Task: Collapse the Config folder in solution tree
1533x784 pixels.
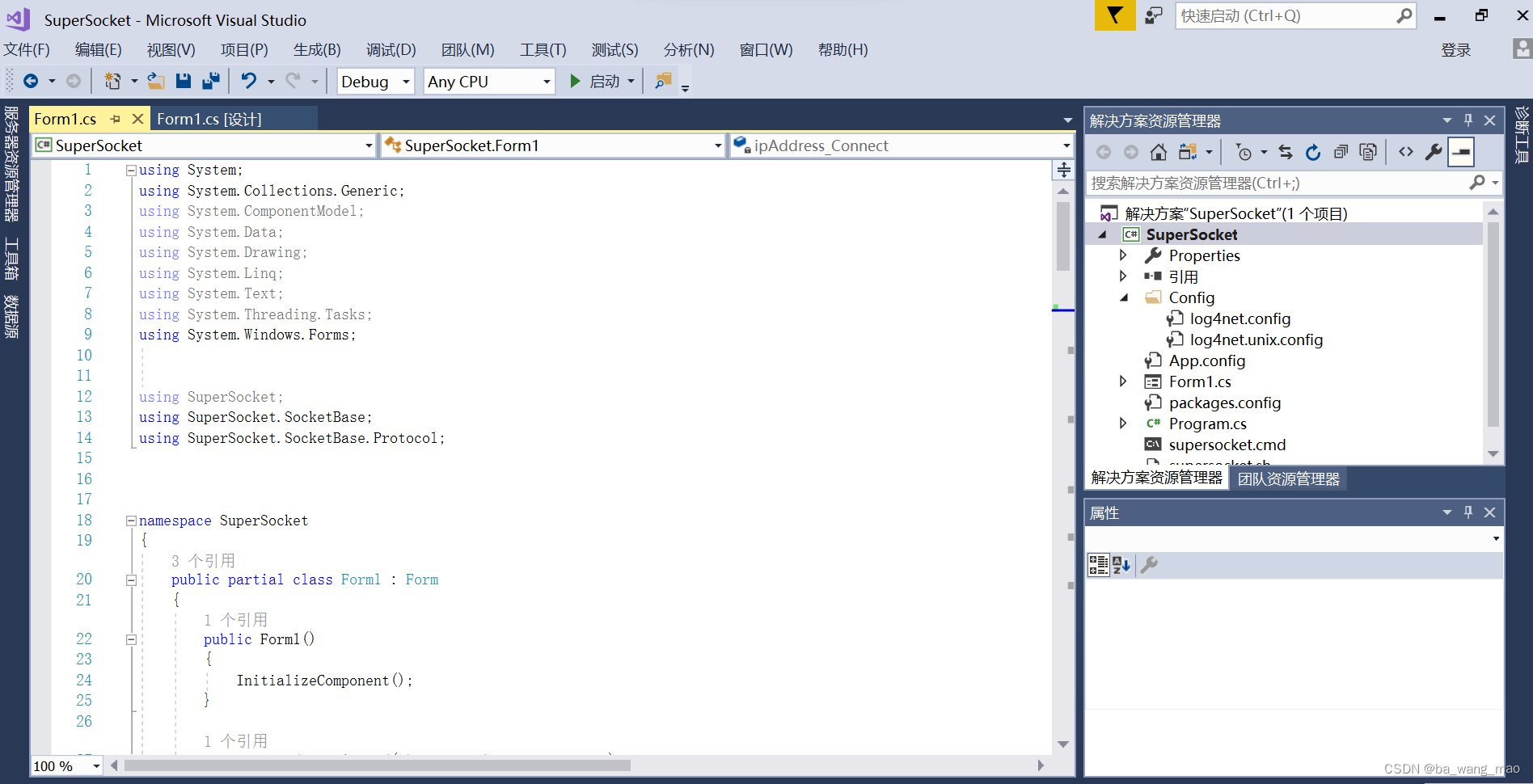Action: 1123,297
